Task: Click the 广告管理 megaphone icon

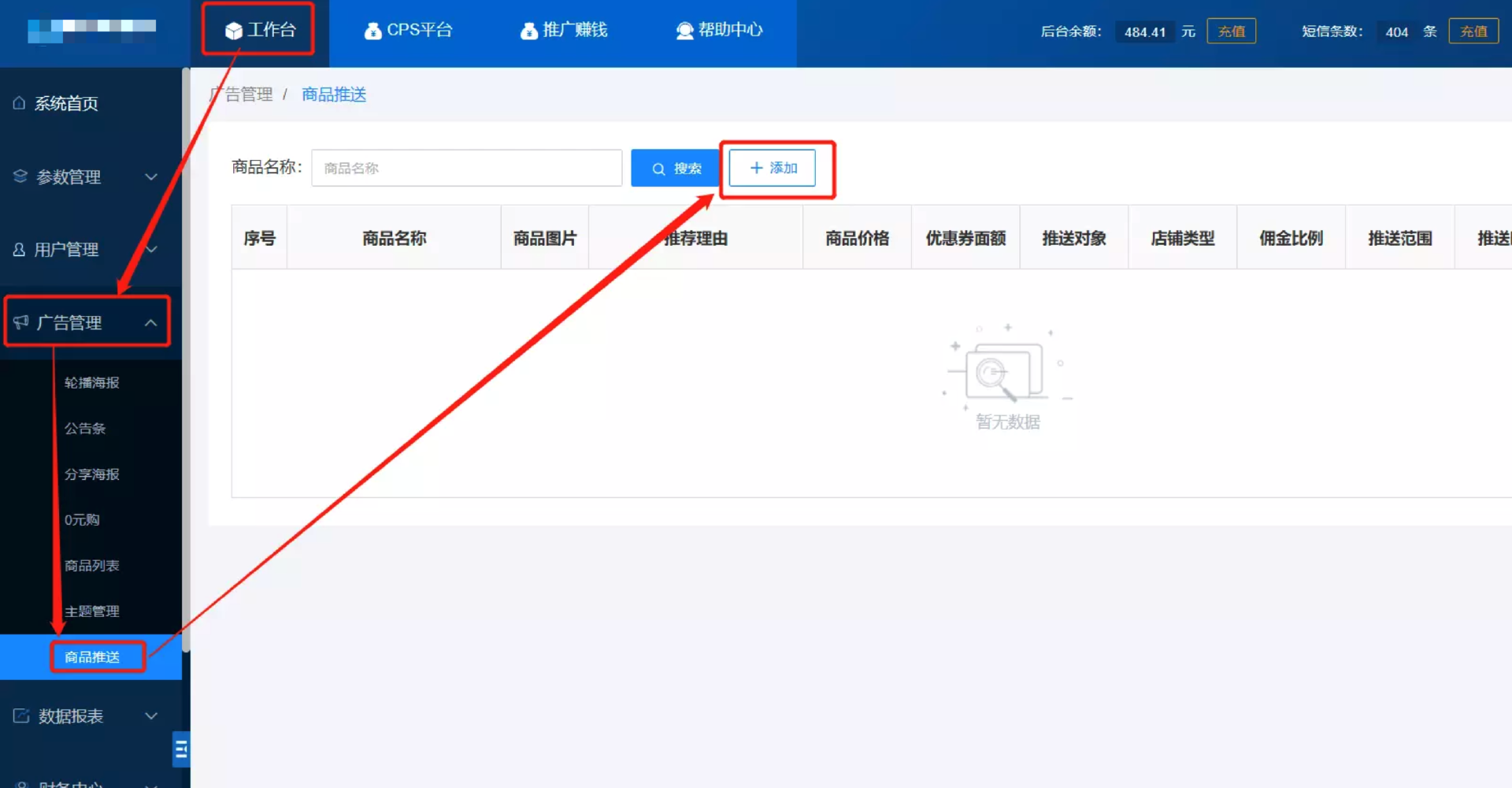Action: (x=21, y=322)
